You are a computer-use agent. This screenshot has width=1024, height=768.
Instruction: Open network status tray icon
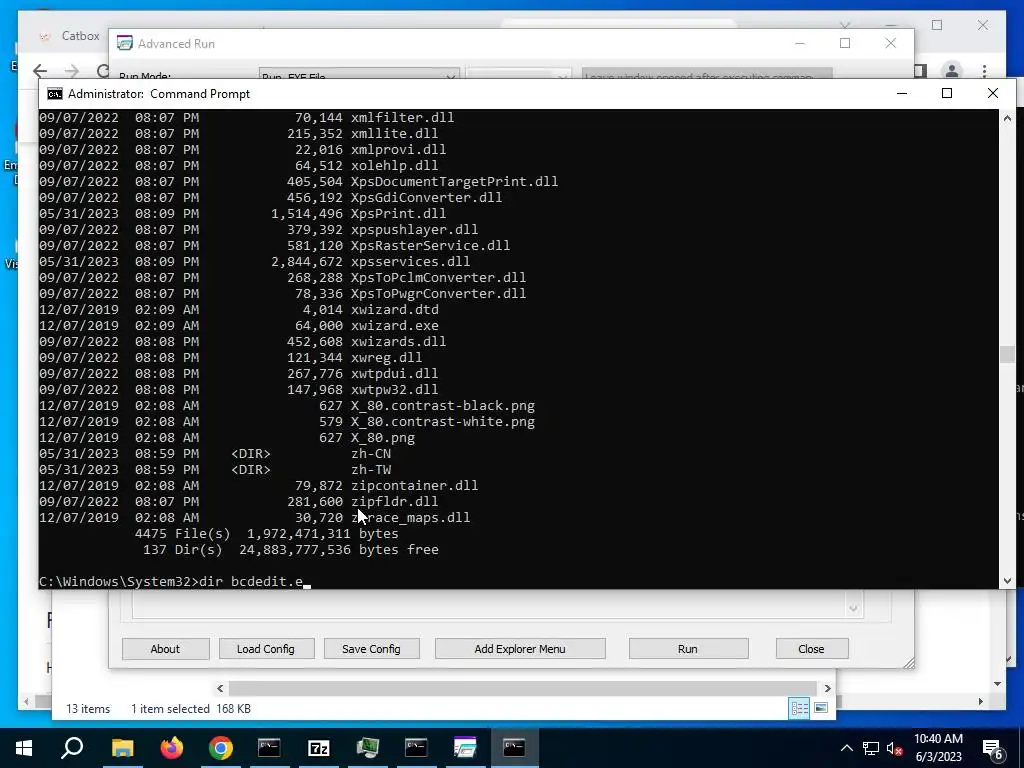[871, 748]
